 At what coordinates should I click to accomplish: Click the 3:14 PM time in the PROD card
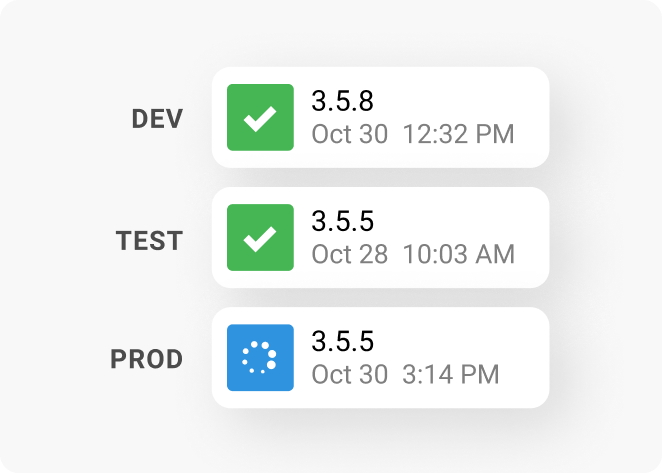[451, 375]
